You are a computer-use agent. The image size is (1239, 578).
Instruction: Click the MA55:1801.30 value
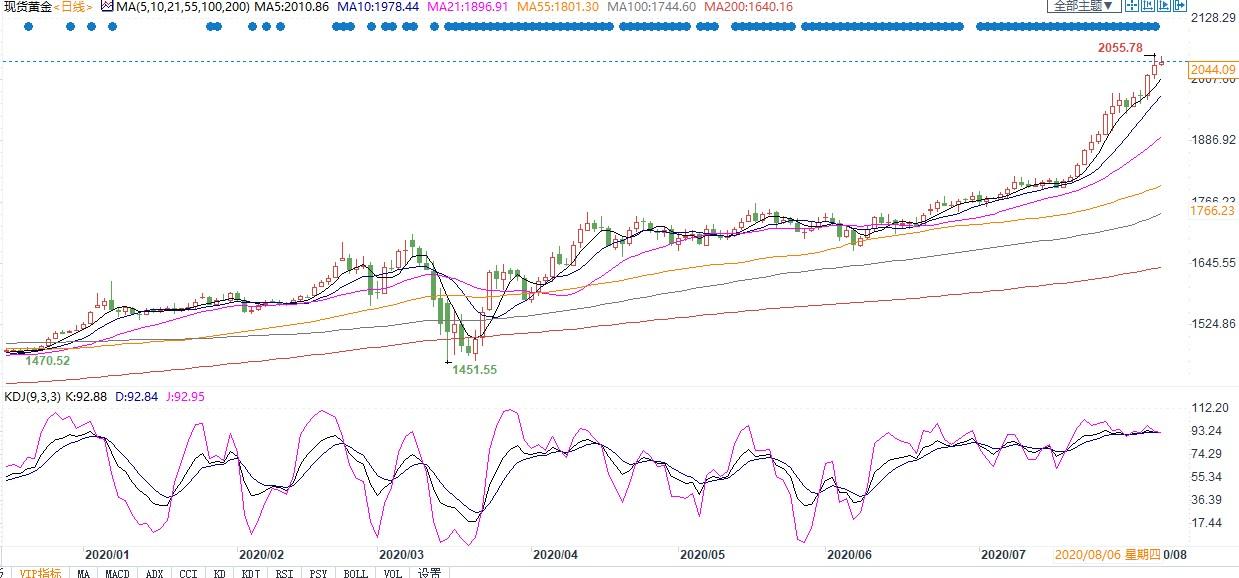click(x=558, y=7)
